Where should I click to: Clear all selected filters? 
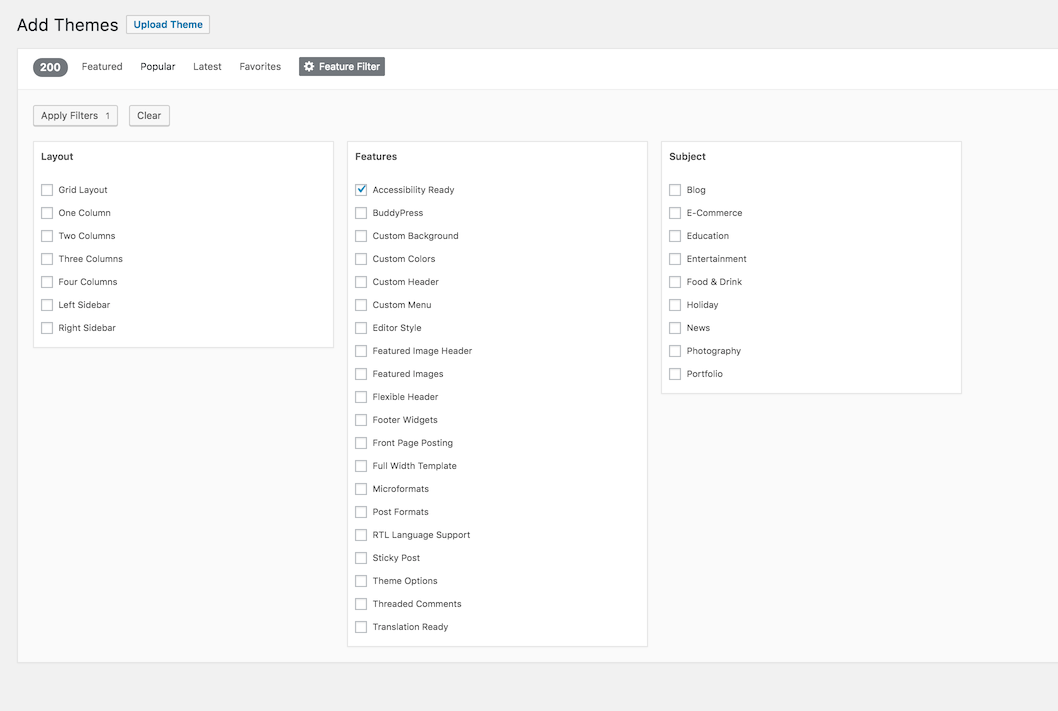(149, 115)
